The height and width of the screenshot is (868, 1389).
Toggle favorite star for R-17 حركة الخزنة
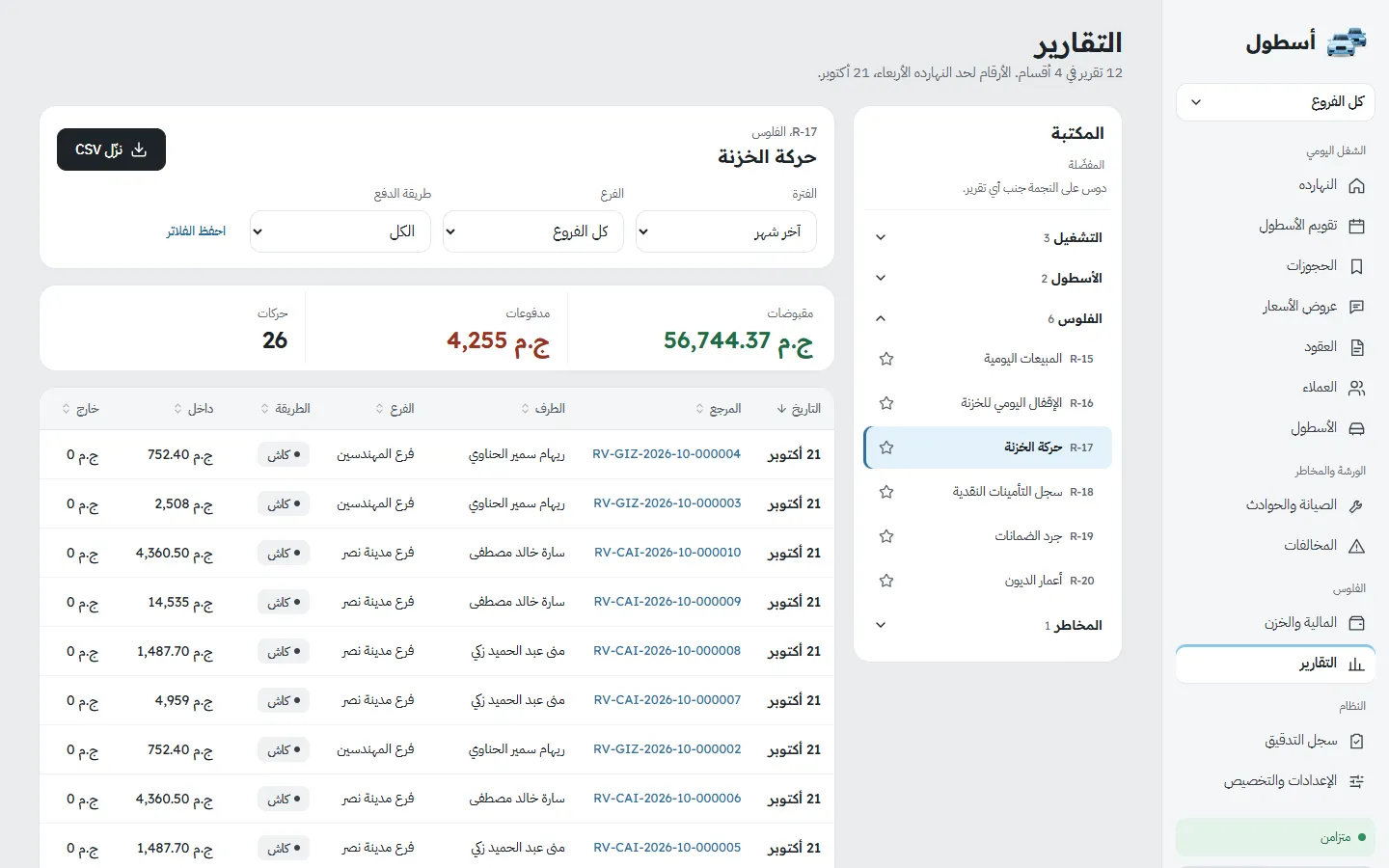886,448
